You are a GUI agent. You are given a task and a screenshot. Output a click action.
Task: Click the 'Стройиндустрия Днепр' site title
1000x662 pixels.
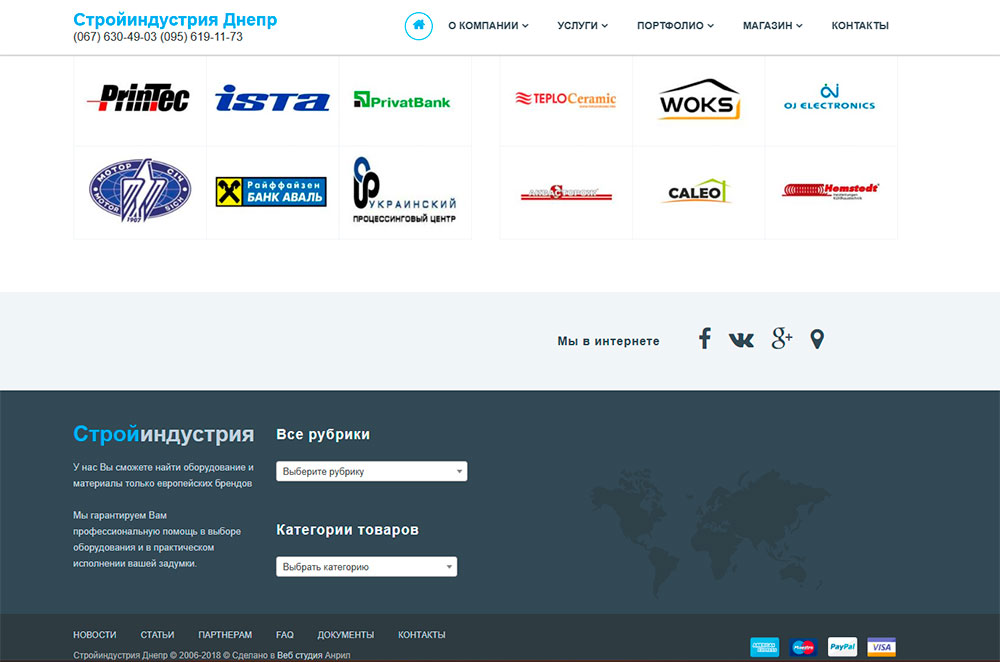point(175,20)
